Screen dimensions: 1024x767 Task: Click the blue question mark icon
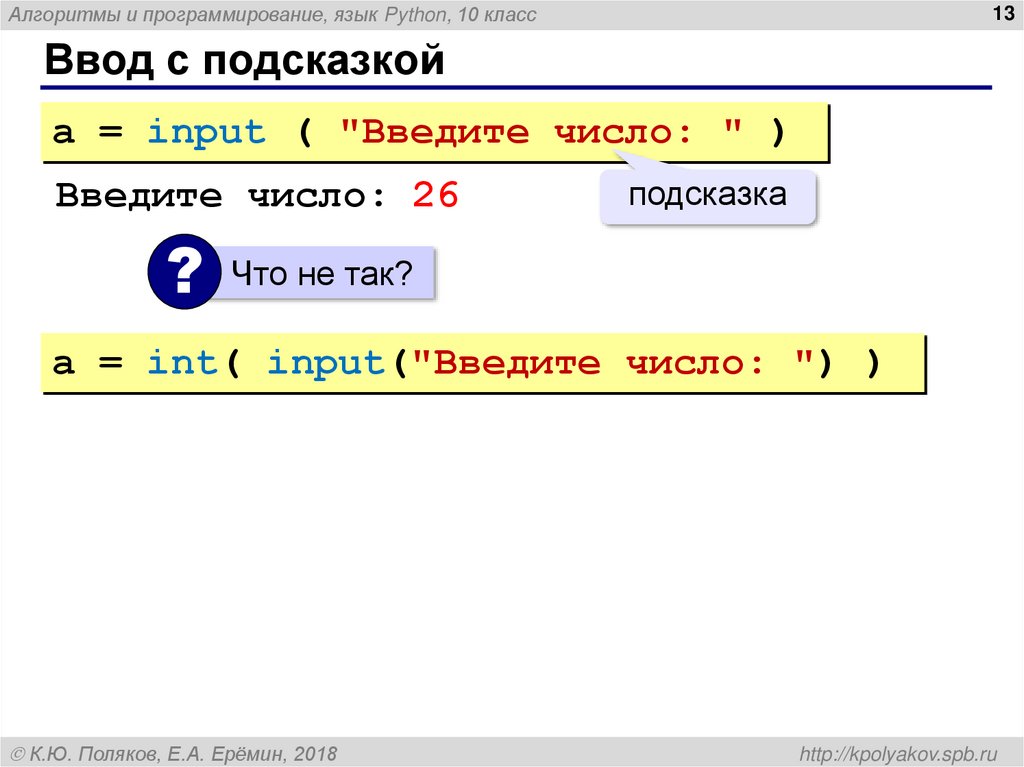point(185,271)
